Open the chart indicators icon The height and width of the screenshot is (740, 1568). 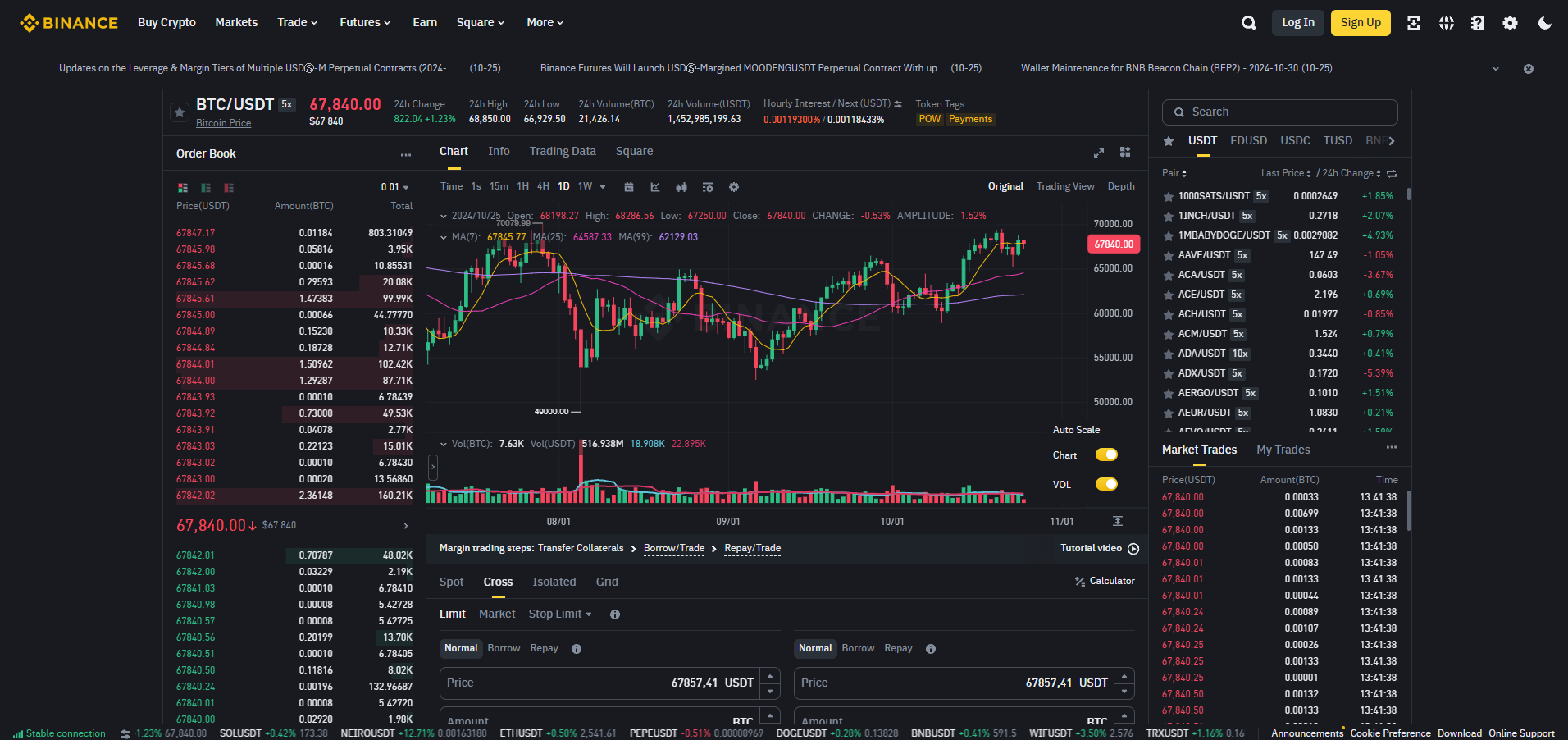(655, 187)
